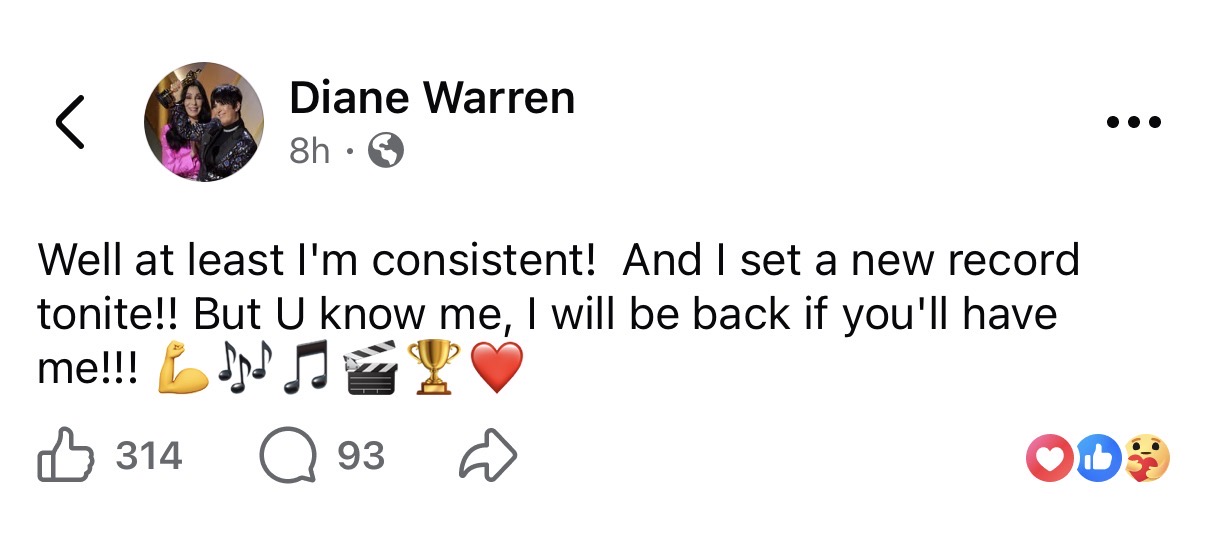This screenshot has width=1206, height=541.
Task: Go back using the left chevron arrow
Action: tap(69, 124)
